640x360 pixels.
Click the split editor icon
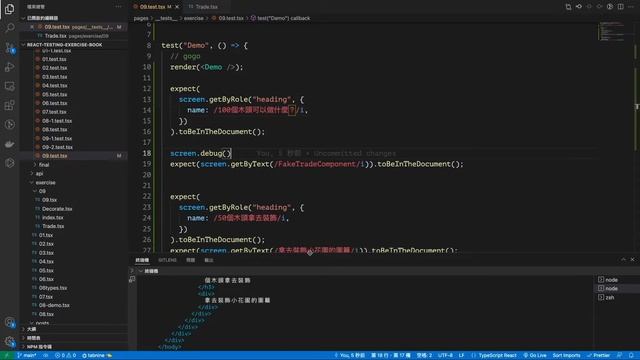pyautogui.click(x=620, y=7)
